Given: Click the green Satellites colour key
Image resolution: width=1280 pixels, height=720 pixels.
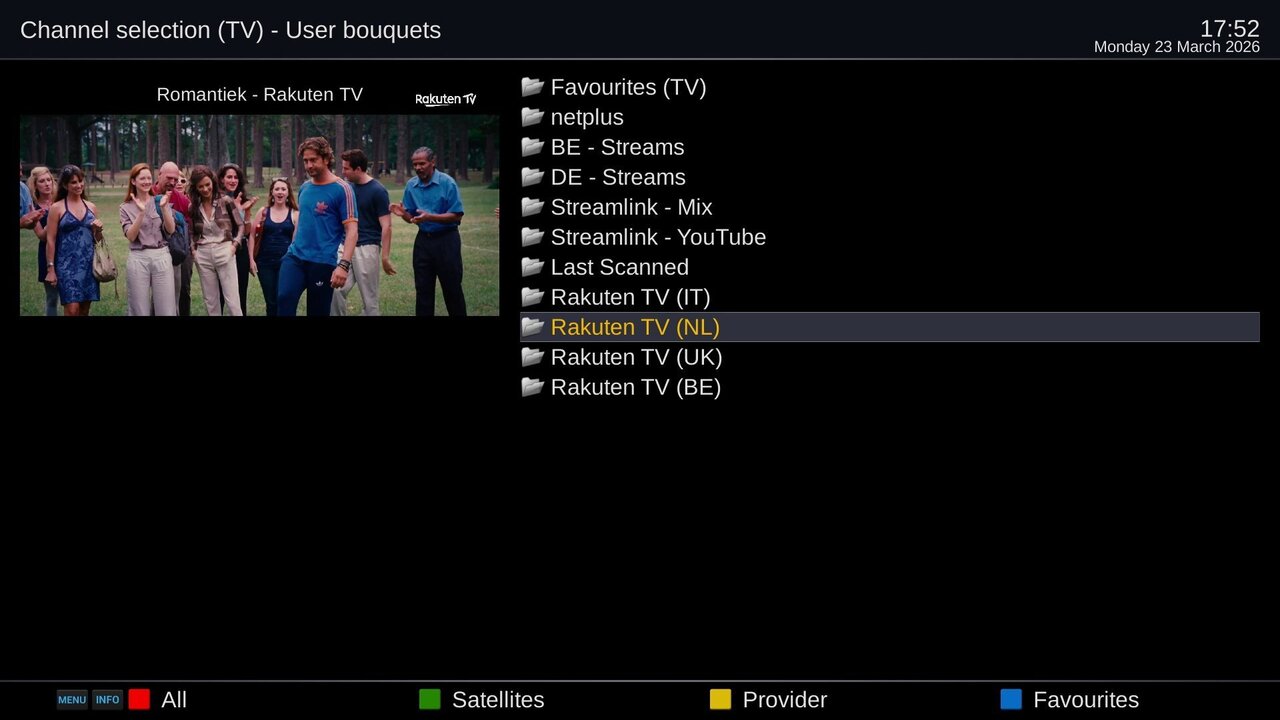Looking at the screenshot, I should (x=429, y=700).
